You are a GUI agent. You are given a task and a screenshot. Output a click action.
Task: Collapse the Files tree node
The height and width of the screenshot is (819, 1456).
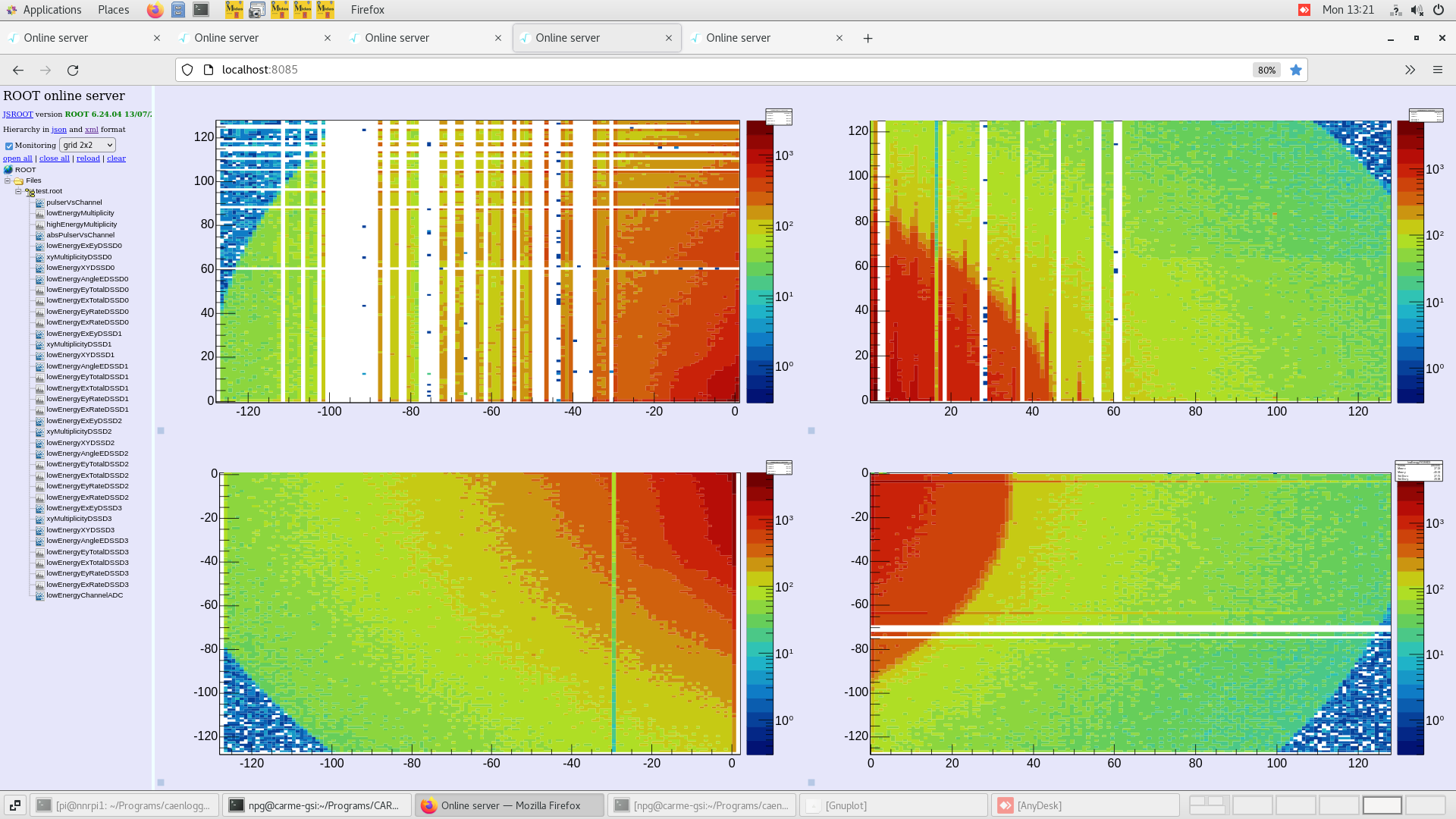coord(8,180)
